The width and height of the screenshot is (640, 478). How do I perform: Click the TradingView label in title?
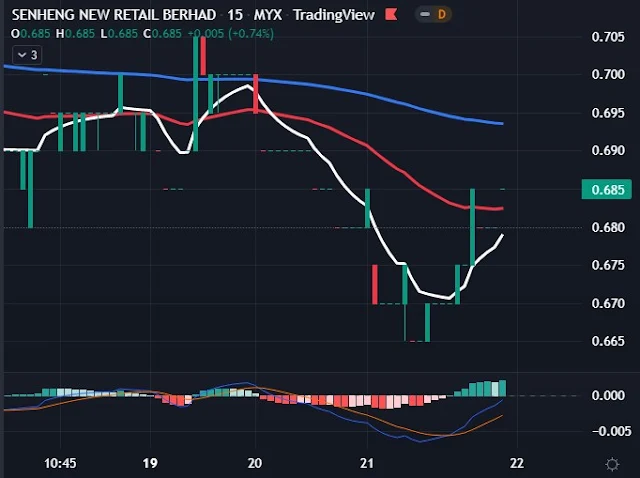click(x=333, y=15)
